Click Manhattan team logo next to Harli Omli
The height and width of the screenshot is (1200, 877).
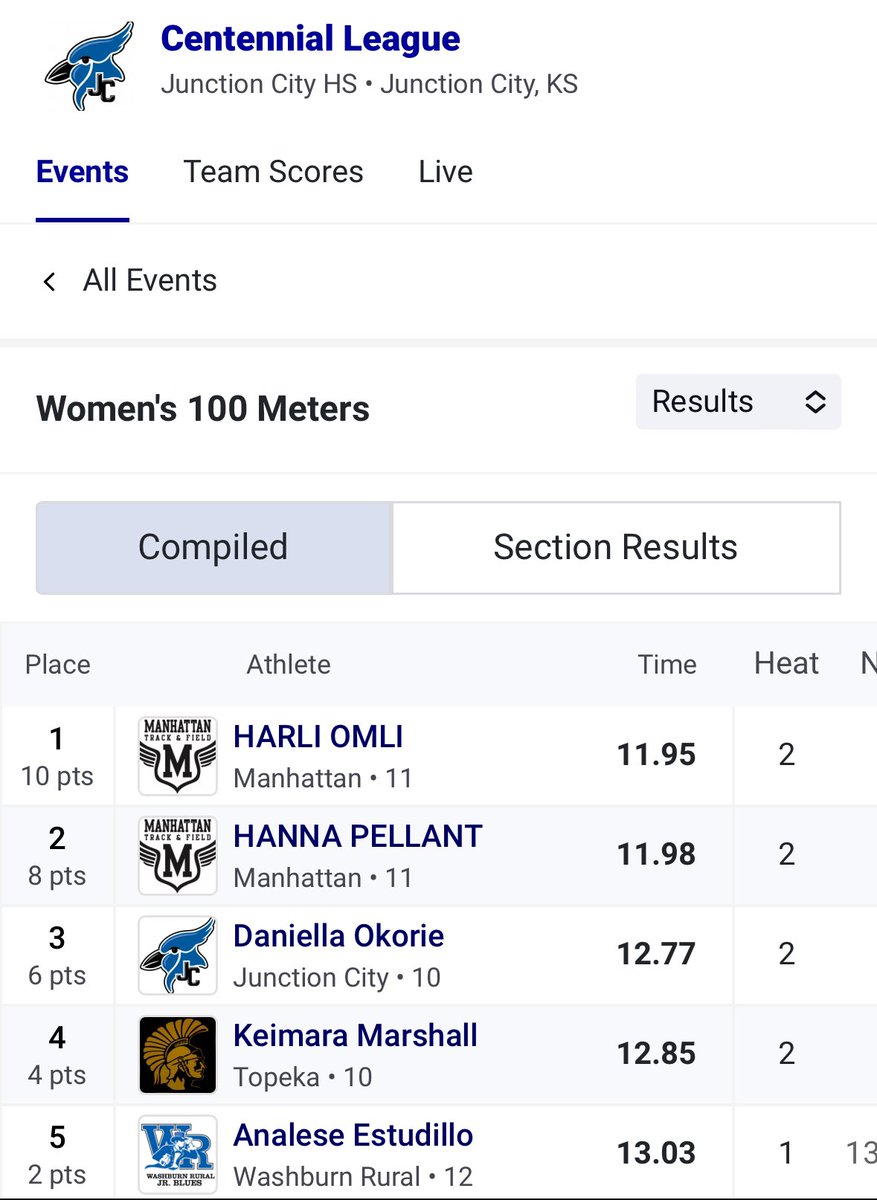click(177, 756)
